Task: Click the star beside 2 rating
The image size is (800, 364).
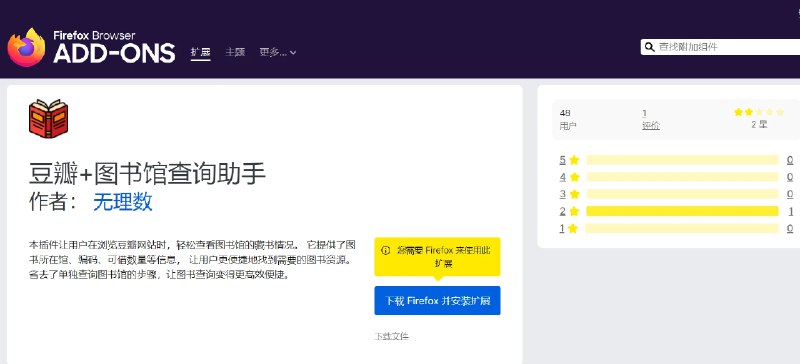Action: (x=574, y=211)
